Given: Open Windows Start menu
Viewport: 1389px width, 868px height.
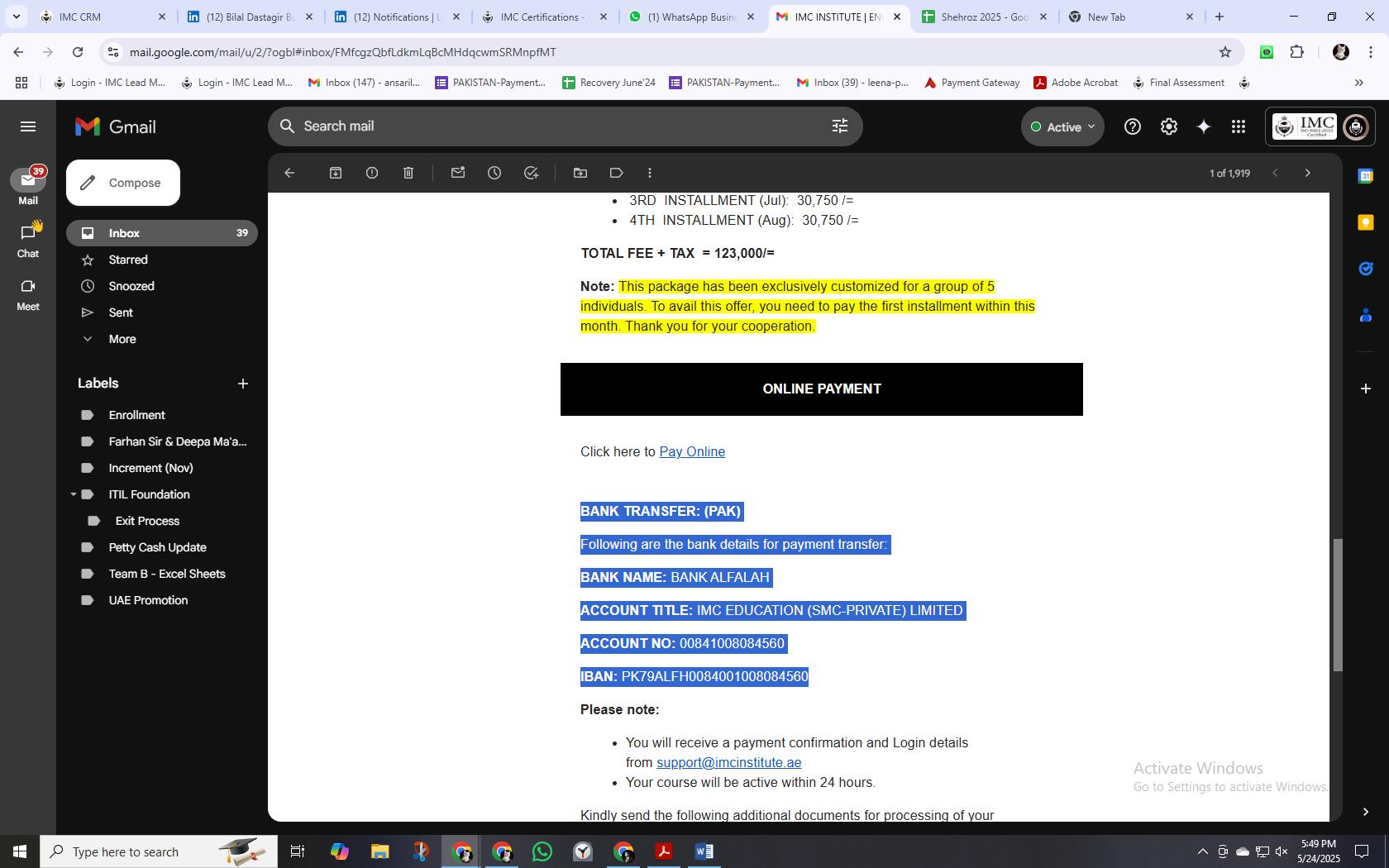Looking at the screenshot, I should point(20,851).
